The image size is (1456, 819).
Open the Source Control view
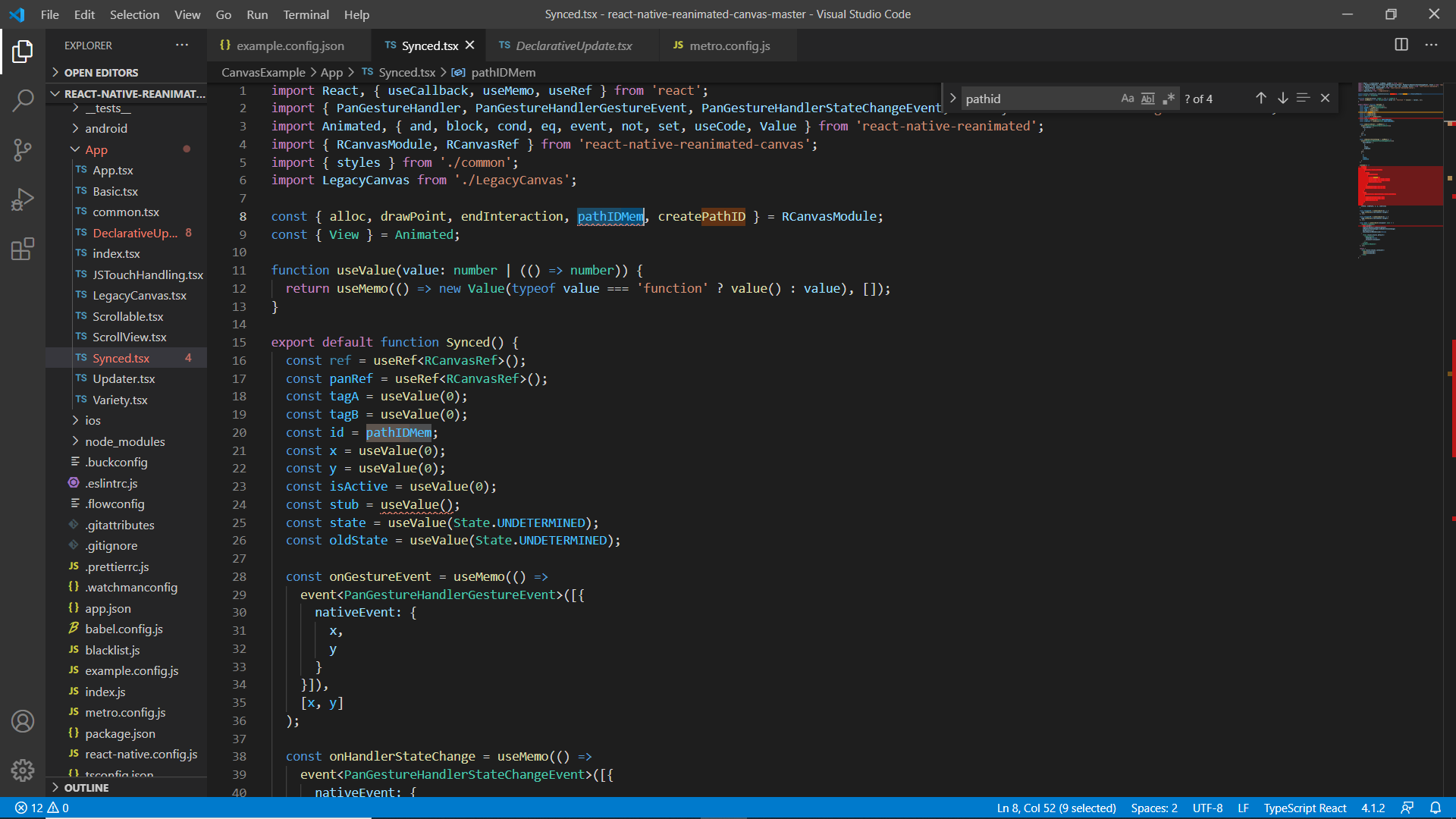click(23, 149)
